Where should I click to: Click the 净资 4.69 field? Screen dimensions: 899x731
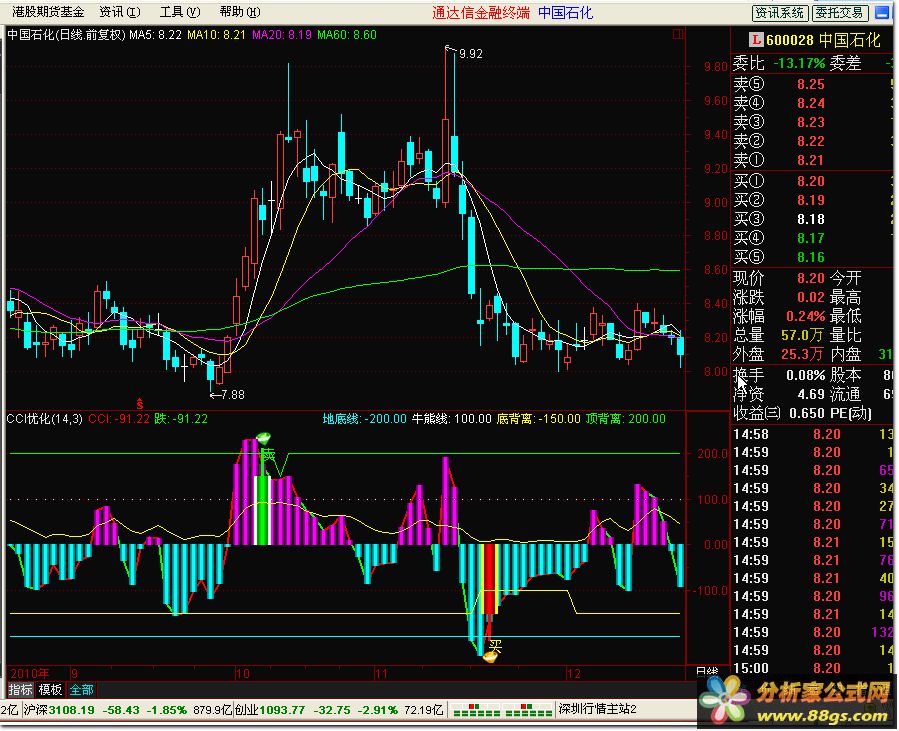point(779,394)
